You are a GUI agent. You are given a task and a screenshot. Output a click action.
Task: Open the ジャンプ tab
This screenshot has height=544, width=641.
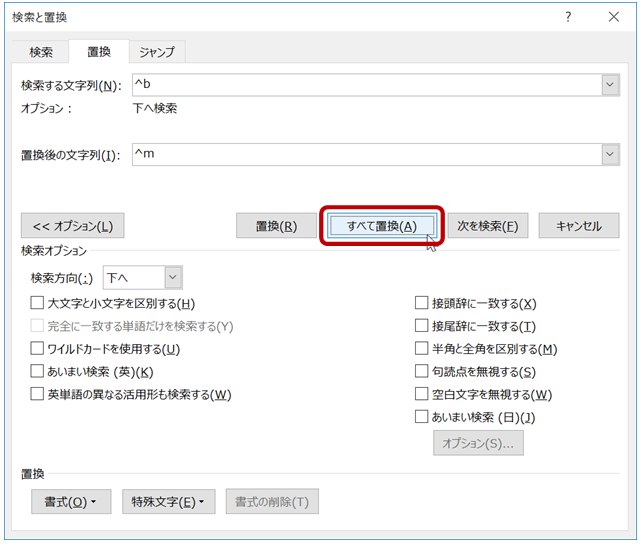(x=157, y=52)
